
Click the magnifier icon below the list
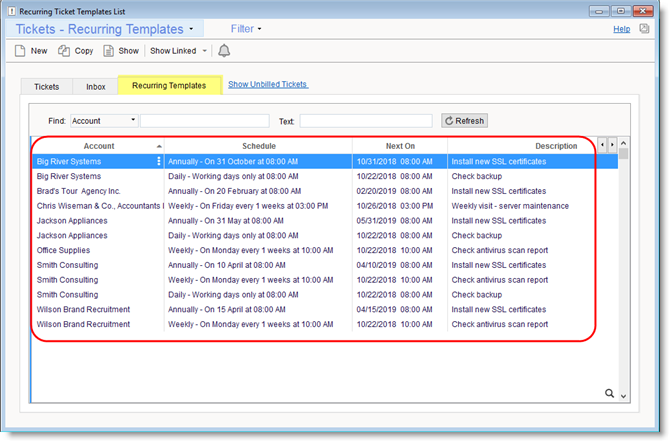click(609, 394)
